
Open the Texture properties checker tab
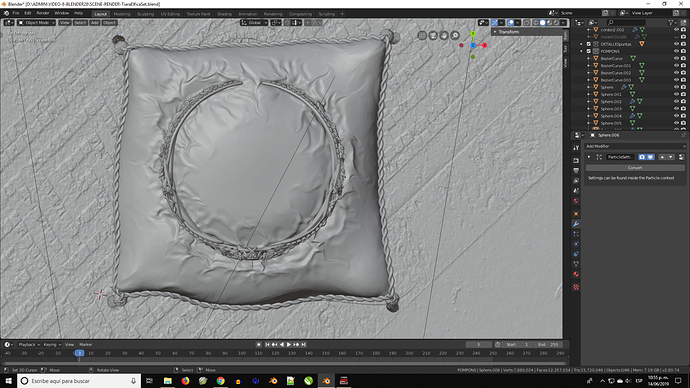[576, 287]
